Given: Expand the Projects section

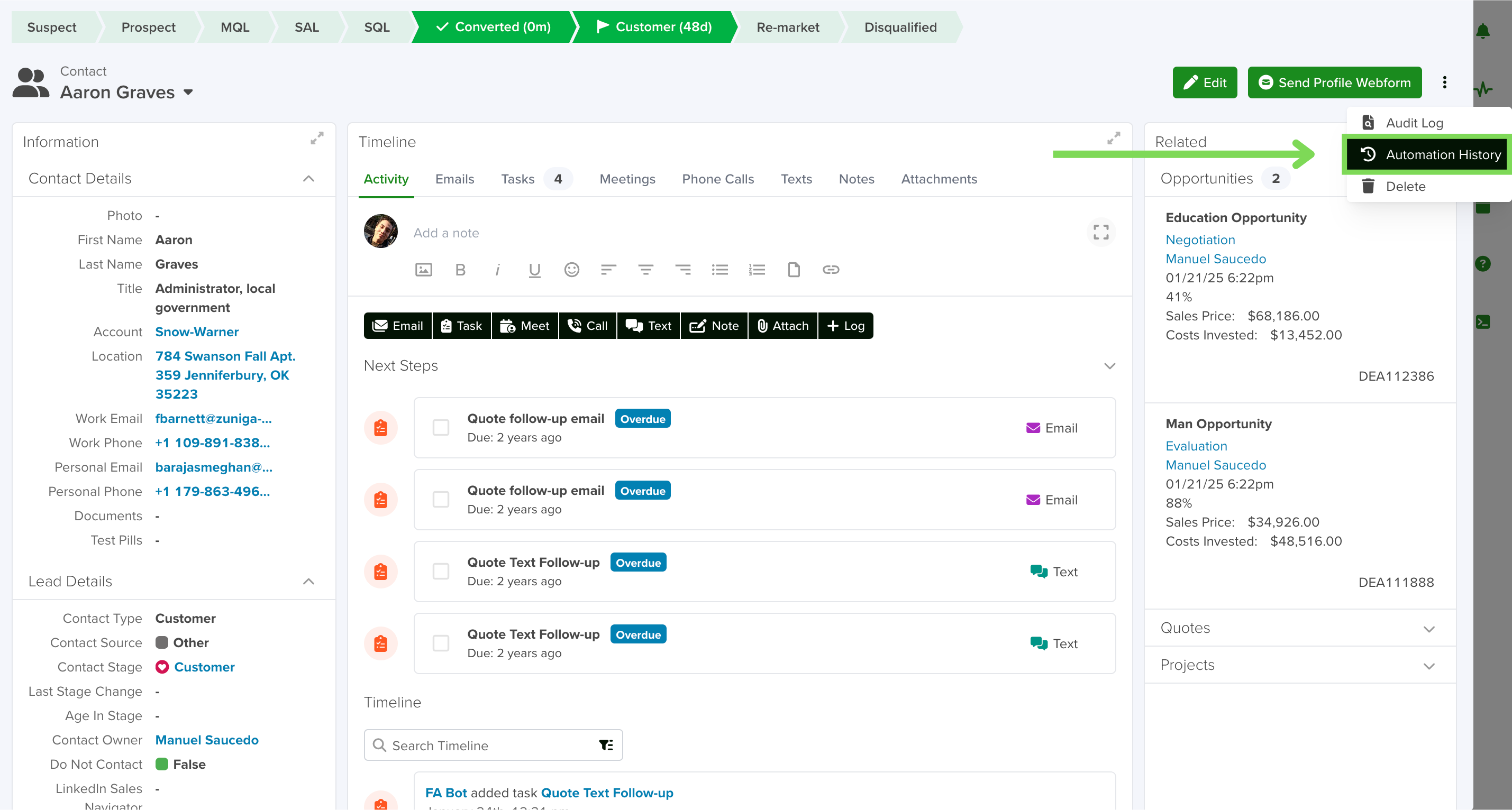Looking at the screenshot, I should [x=1429, y=666].
